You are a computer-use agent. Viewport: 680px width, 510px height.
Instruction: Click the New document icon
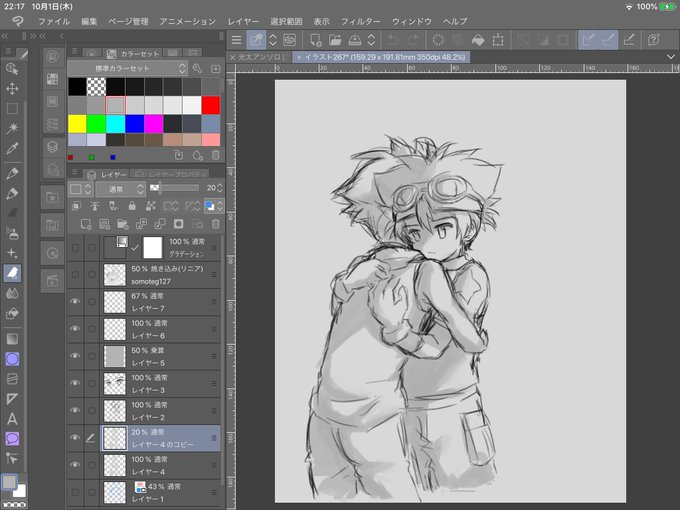pos(315,40)
